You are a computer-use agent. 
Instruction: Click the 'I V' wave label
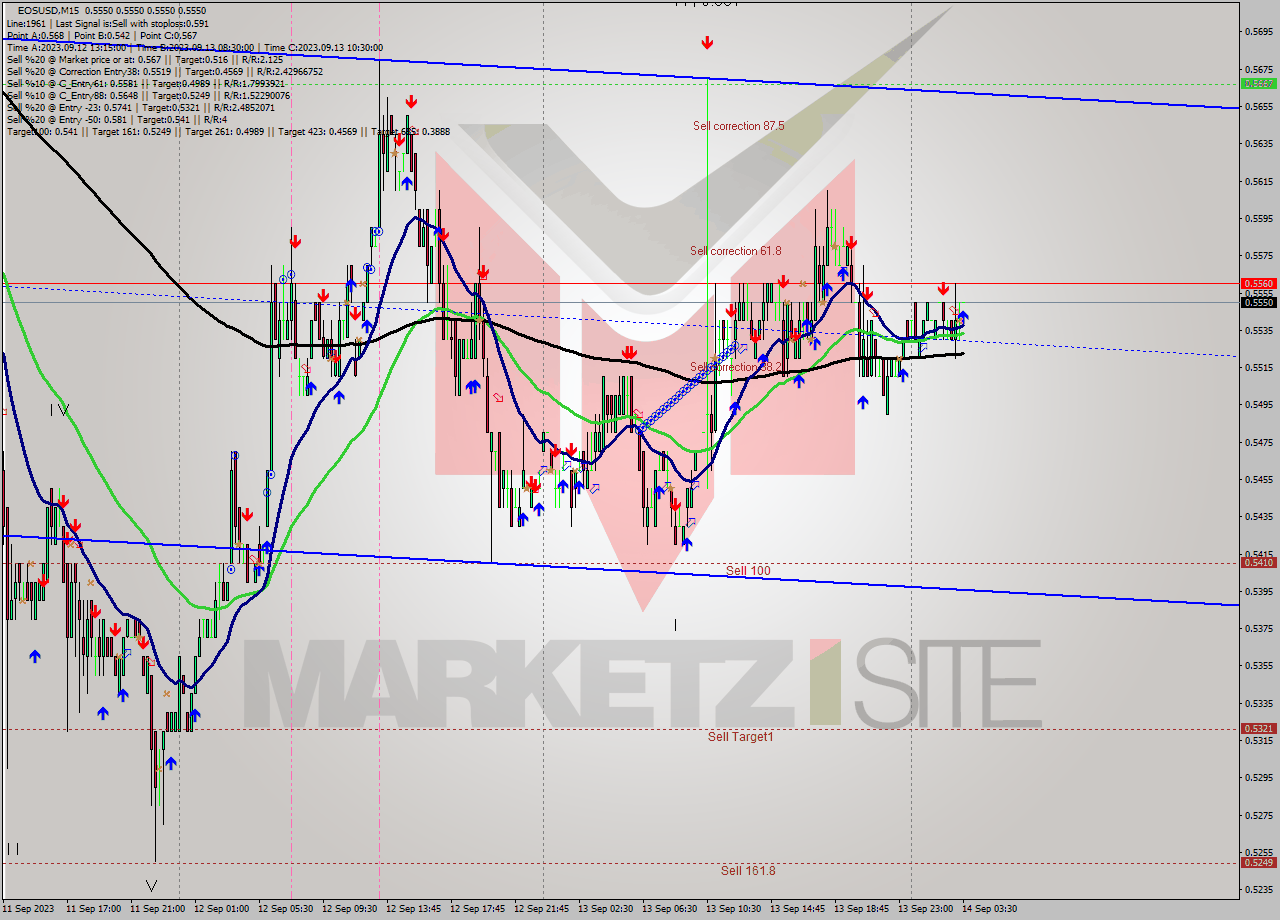pyautogui.click(x=59, y=409)
